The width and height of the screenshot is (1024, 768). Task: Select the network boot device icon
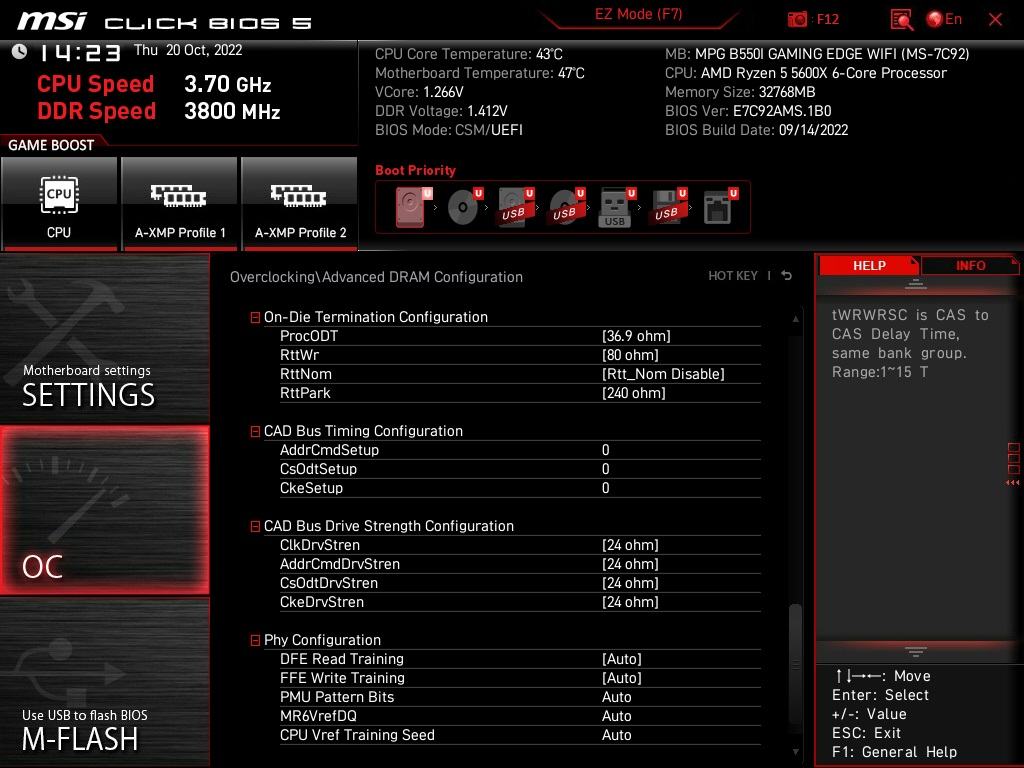(720, 207)
